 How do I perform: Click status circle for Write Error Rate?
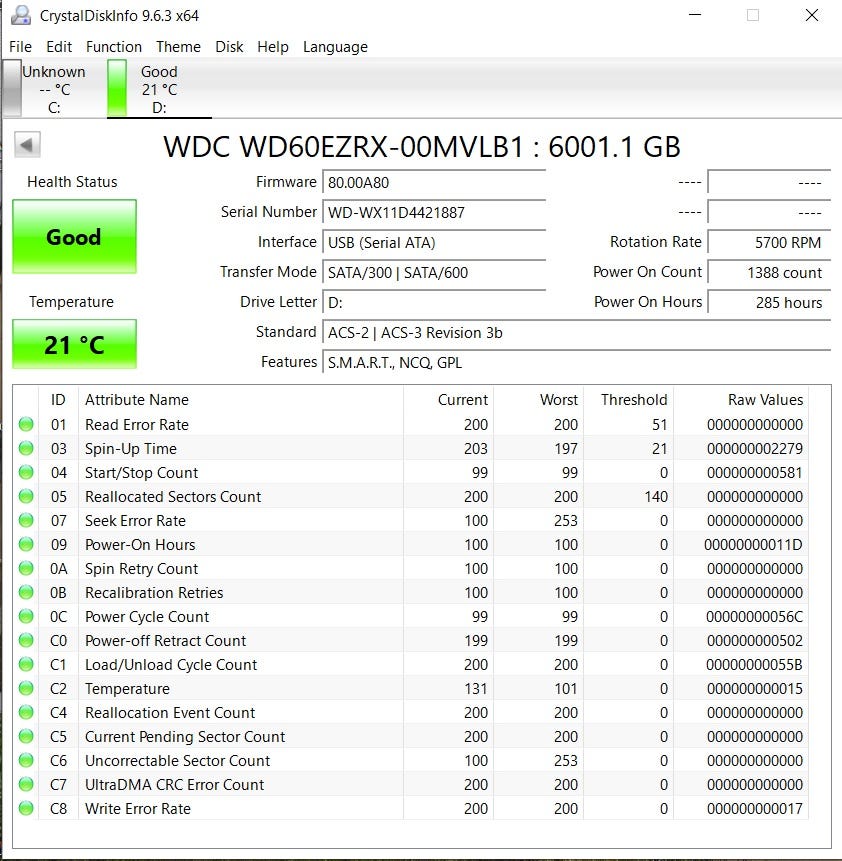[x=26, y=808]
